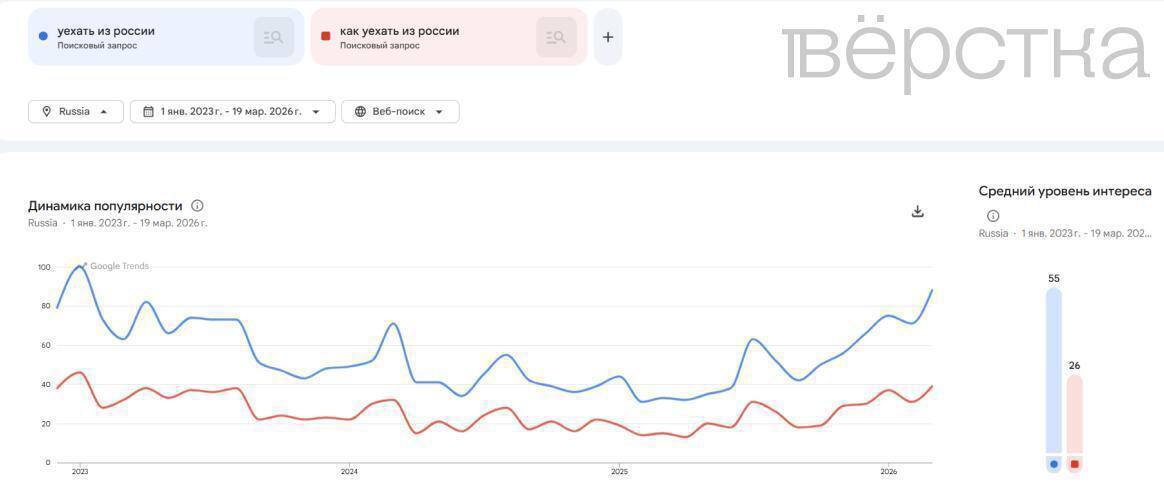Click search-compare icon on blue term card
This screenshot has height=496, width=1164.
click(x=273, y=37)
